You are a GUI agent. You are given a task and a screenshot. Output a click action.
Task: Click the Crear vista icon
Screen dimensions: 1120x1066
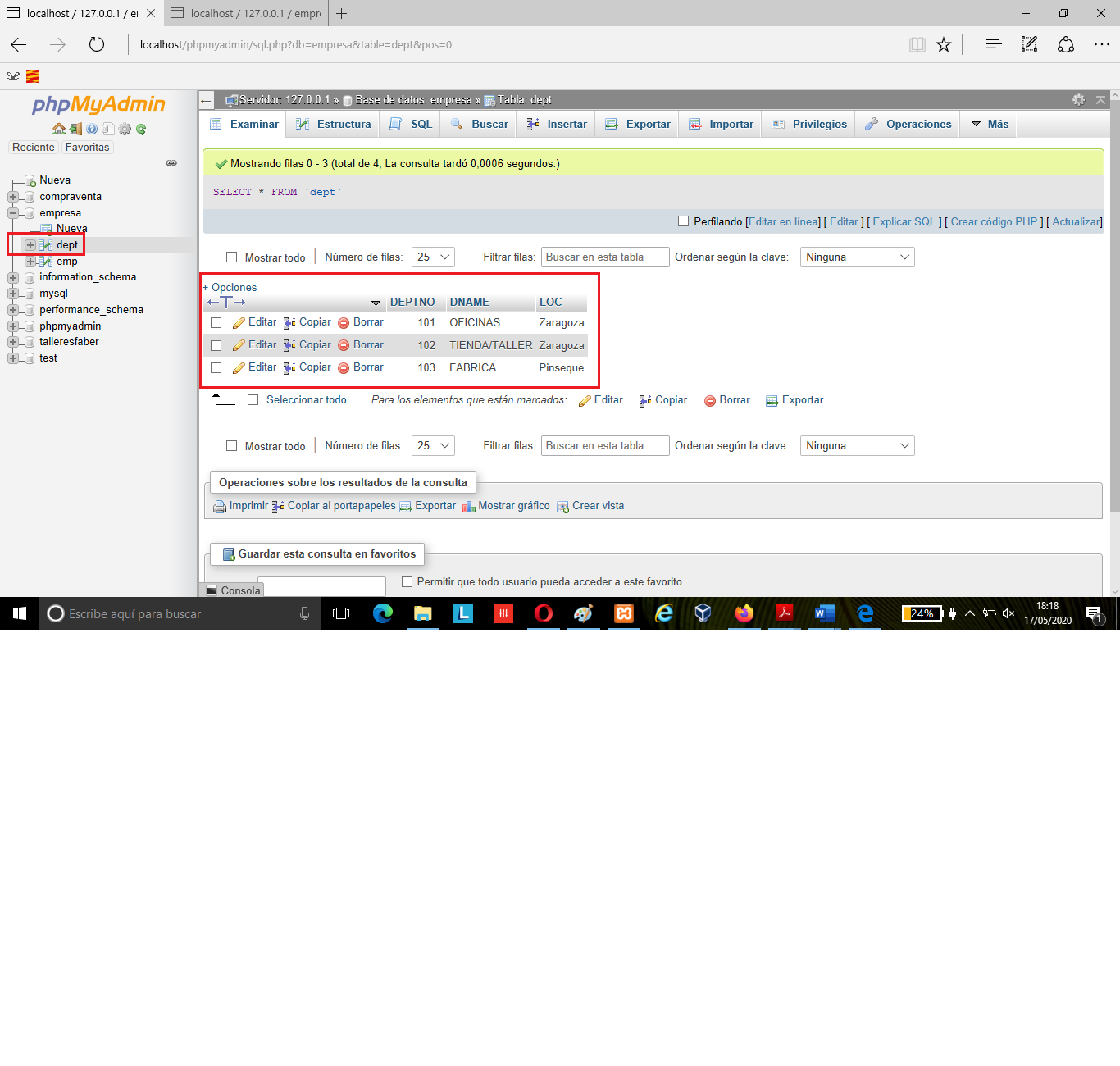pyautogui.click(x=562, y=507)
